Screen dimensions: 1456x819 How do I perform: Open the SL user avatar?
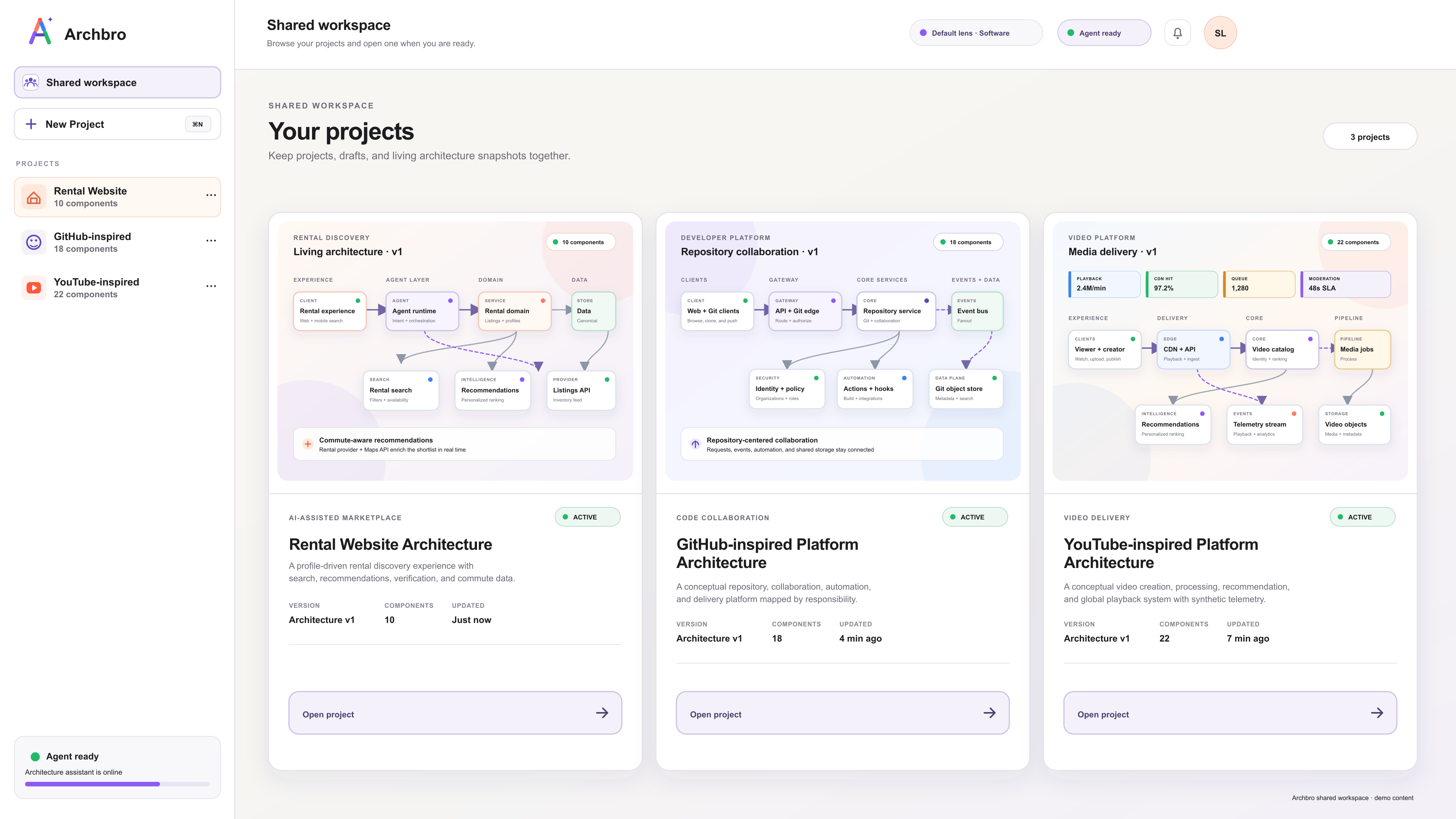pyautogui.click(x=1220, y=33)
